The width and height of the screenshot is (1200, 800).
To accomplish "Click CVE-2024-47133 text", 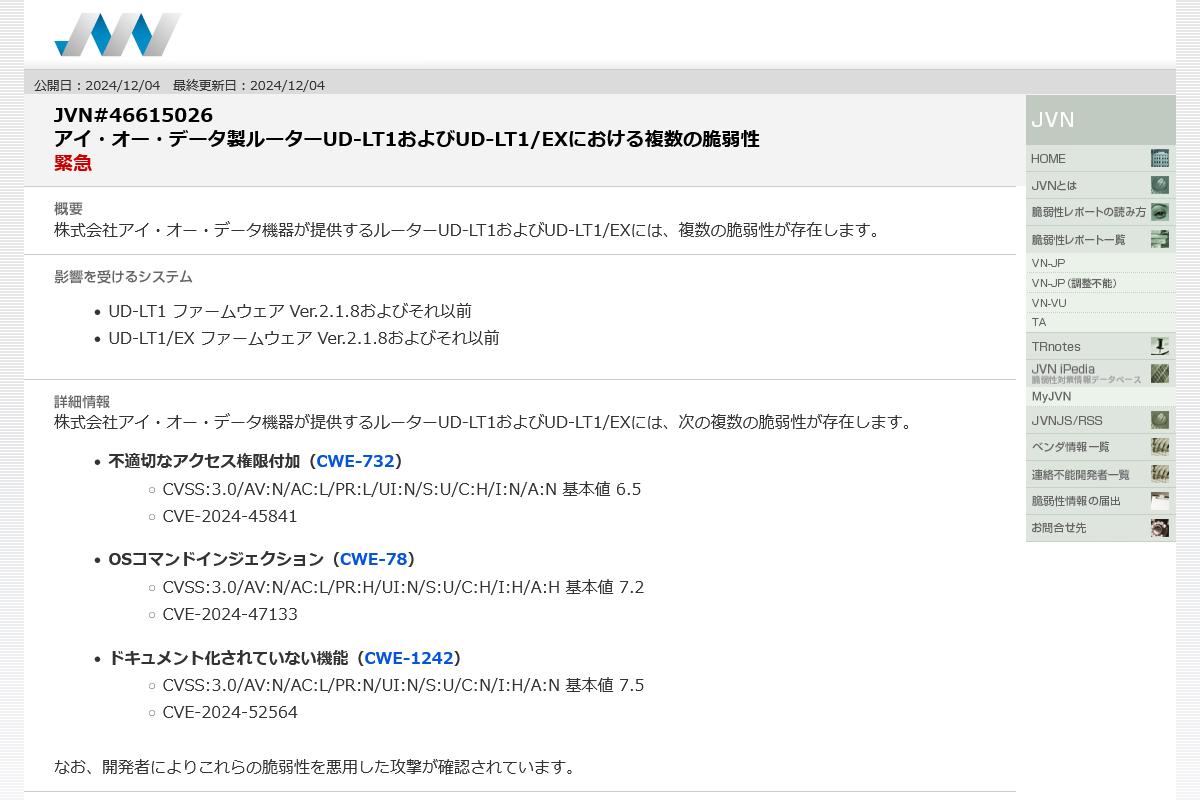I will click(x=230, y=614).
